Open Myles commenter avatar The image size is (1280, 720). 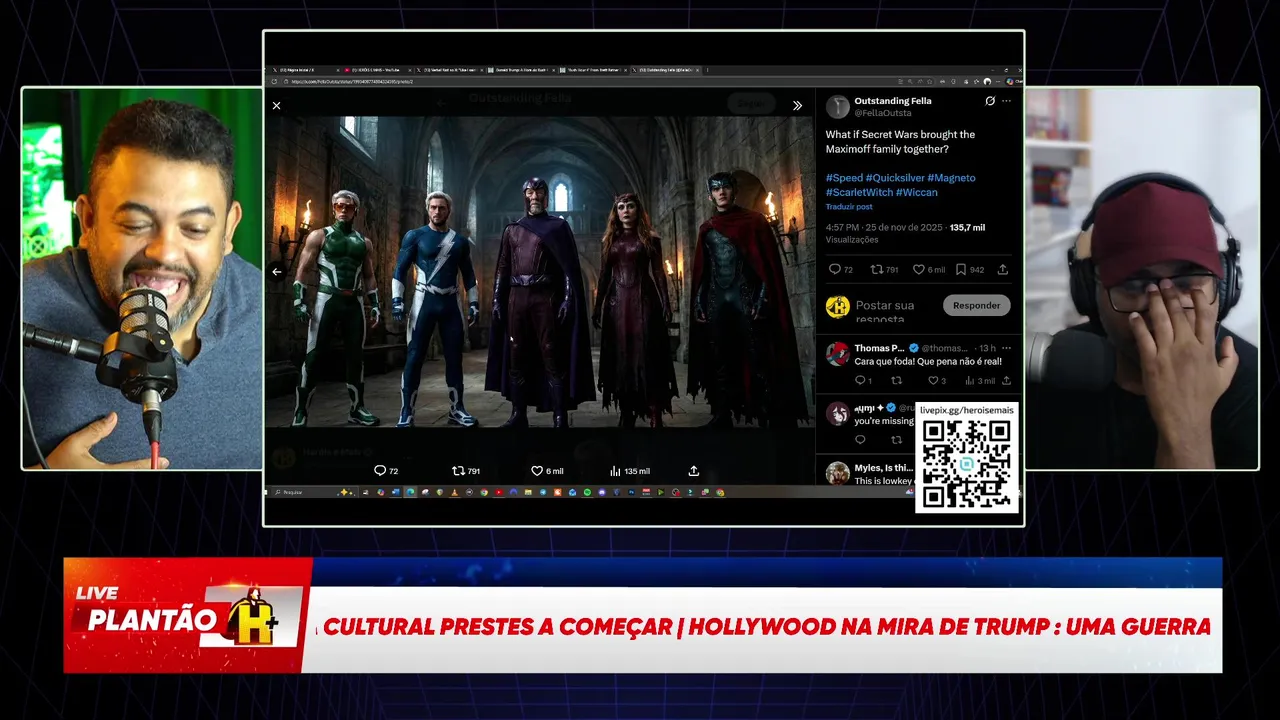838,473
